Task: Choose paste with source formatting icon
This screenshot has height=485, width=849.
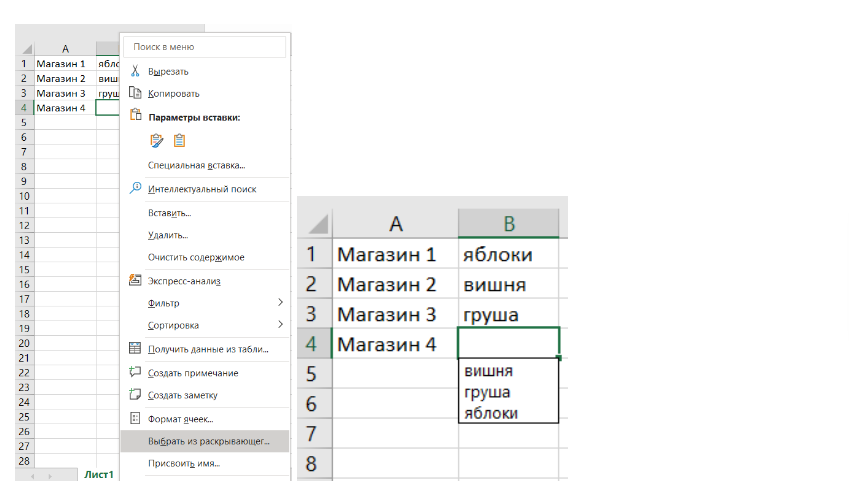Action: [x=156, y=141]
